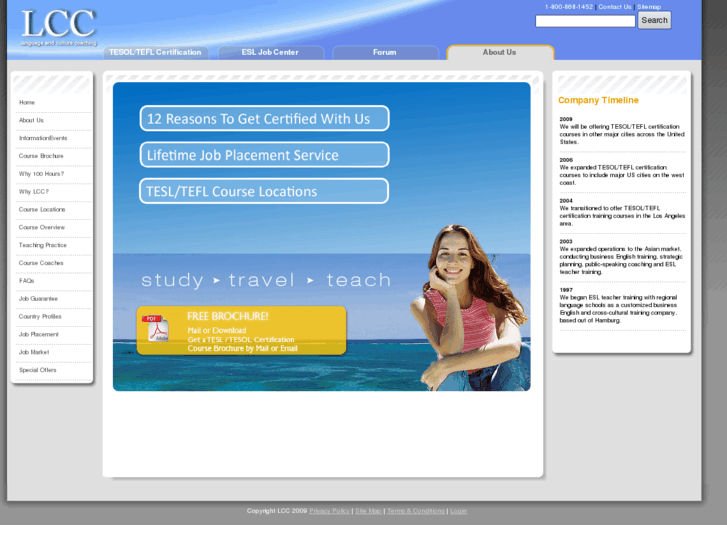
Task: Open the Contact Us link
Action: tap(615, 7)
